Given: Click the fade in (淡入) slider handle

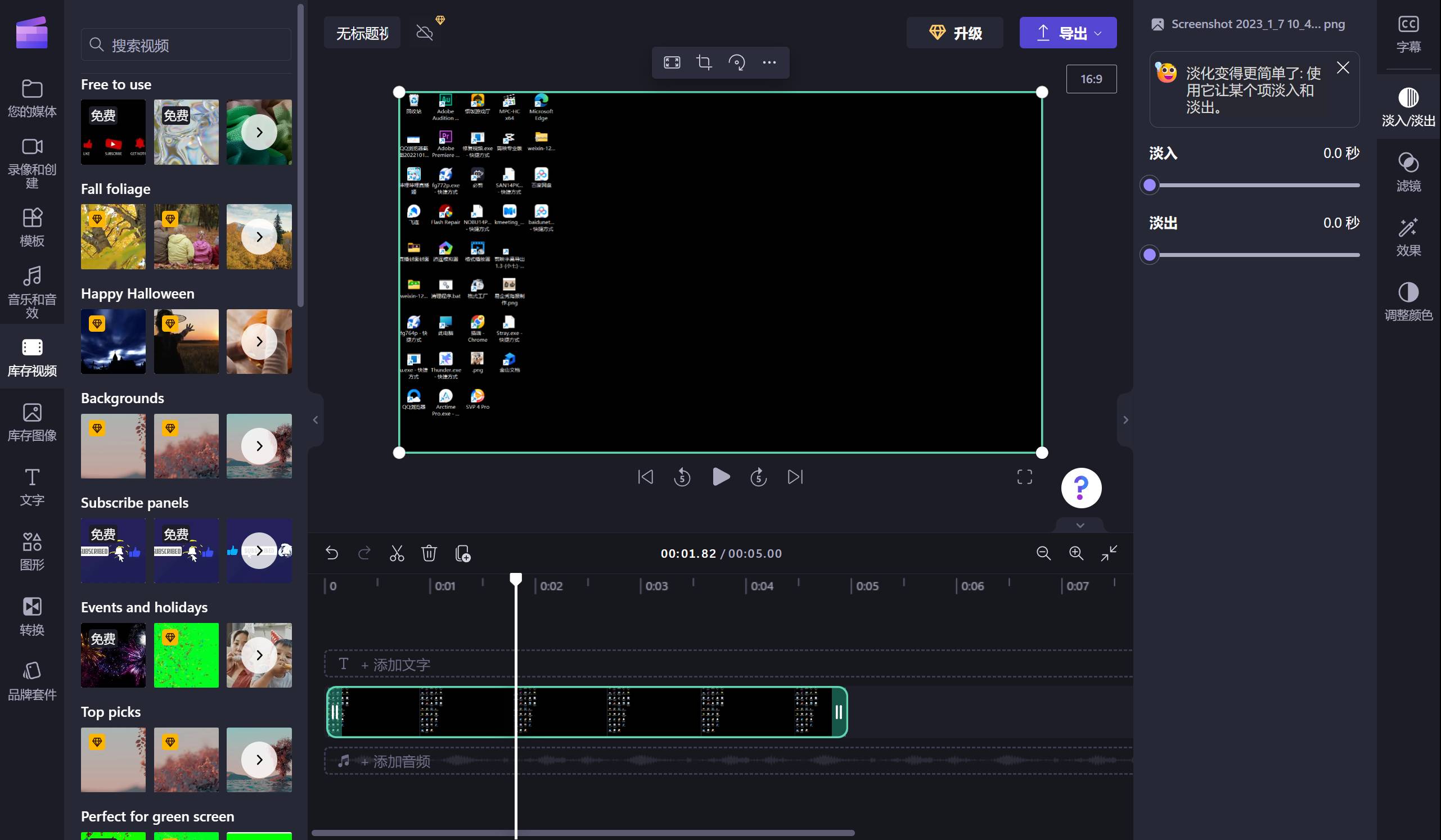Looking at the screenshot, I should 1150,185.
